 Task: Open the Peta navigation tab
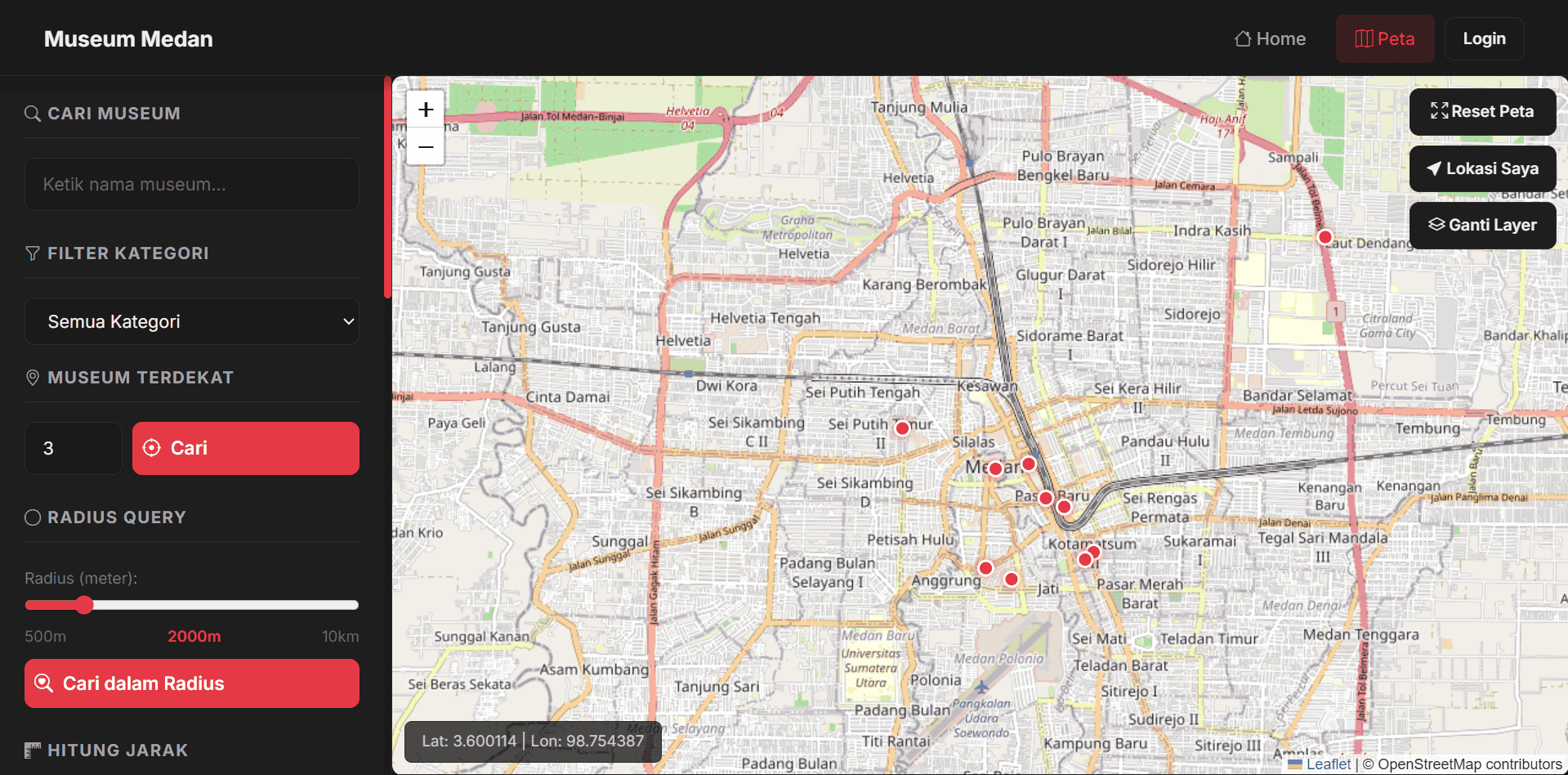click(x=1385, y=38)
